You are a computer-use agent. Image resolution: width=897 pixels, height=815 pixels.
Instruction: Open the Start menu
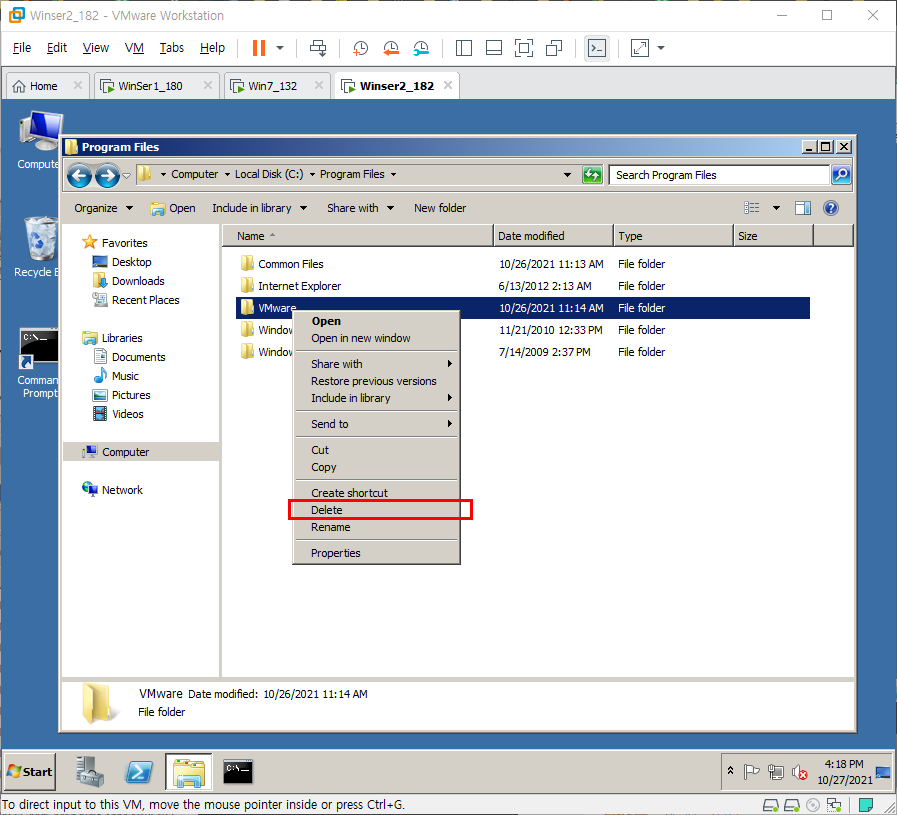pos(30,772)
